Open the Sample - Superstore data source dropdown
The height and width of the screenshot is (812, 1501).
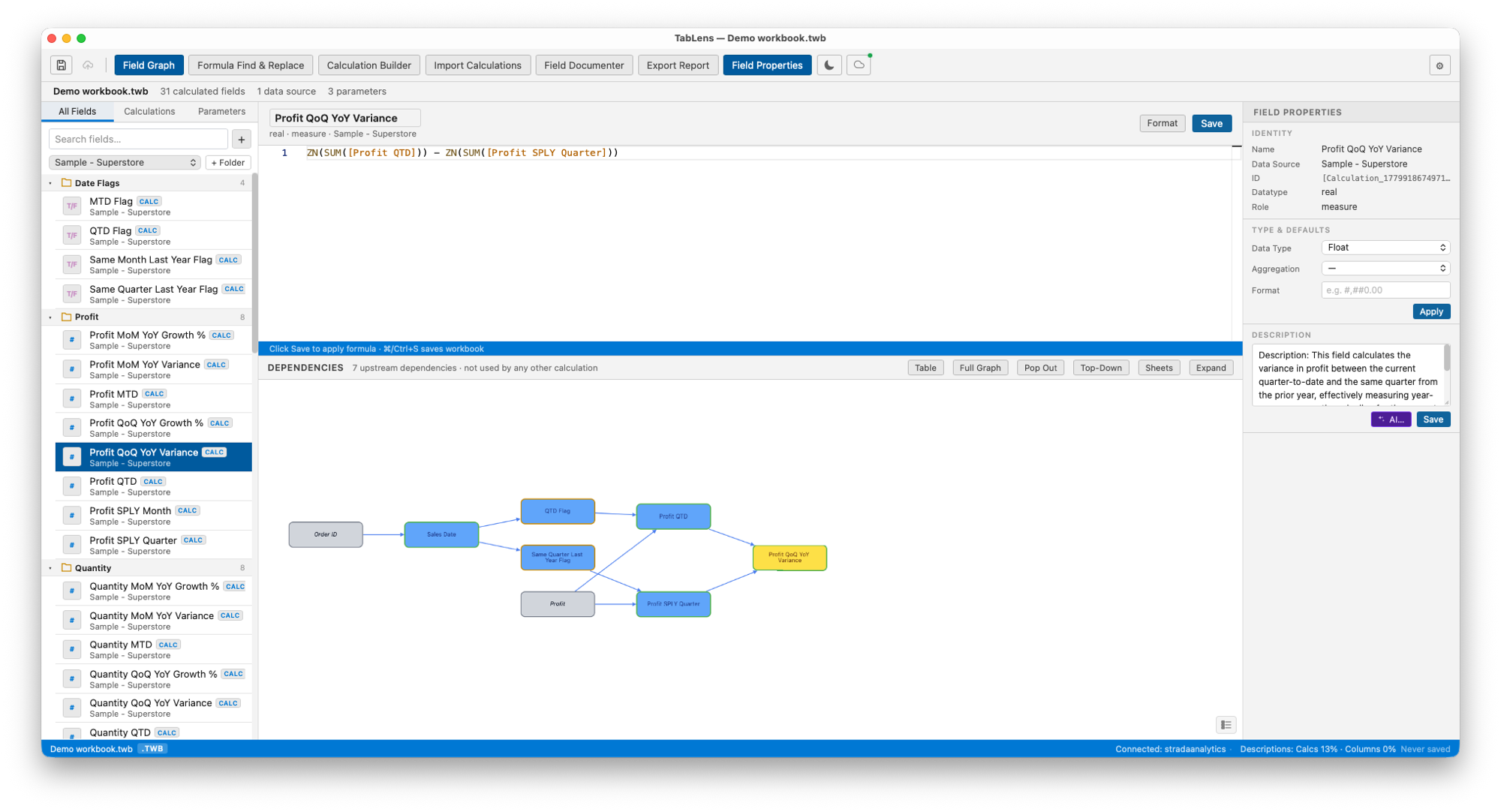125,162
